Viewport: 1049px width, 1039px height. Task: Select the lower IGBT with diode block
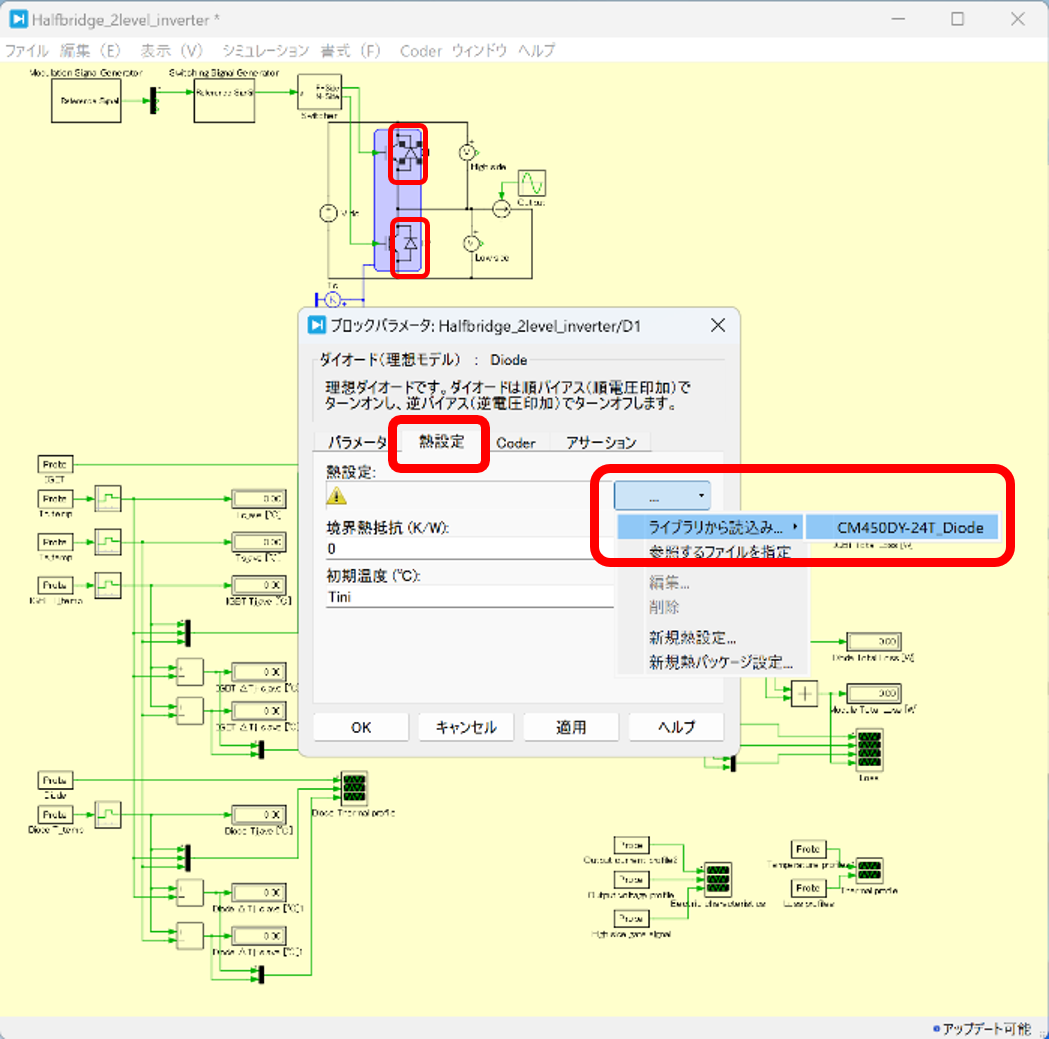(409, 245)
